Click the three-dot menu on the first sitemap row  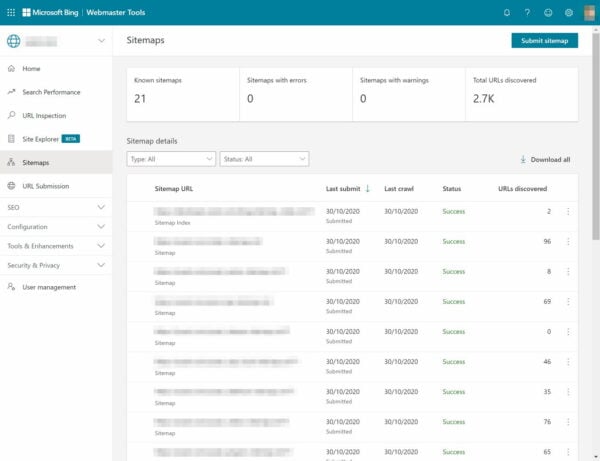click(568, 212)
